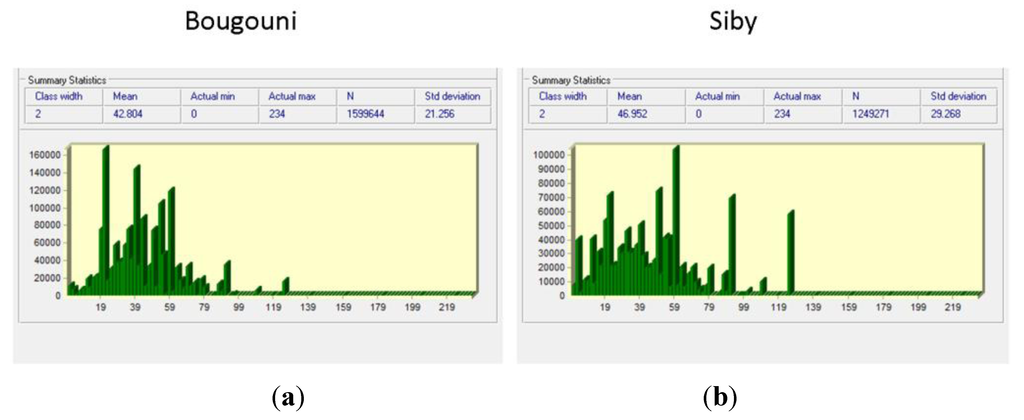Viewport: 1024px width, 420px height.
Task: Click x-axis label 139 in Bougouni chart
Action: point(309,306)
